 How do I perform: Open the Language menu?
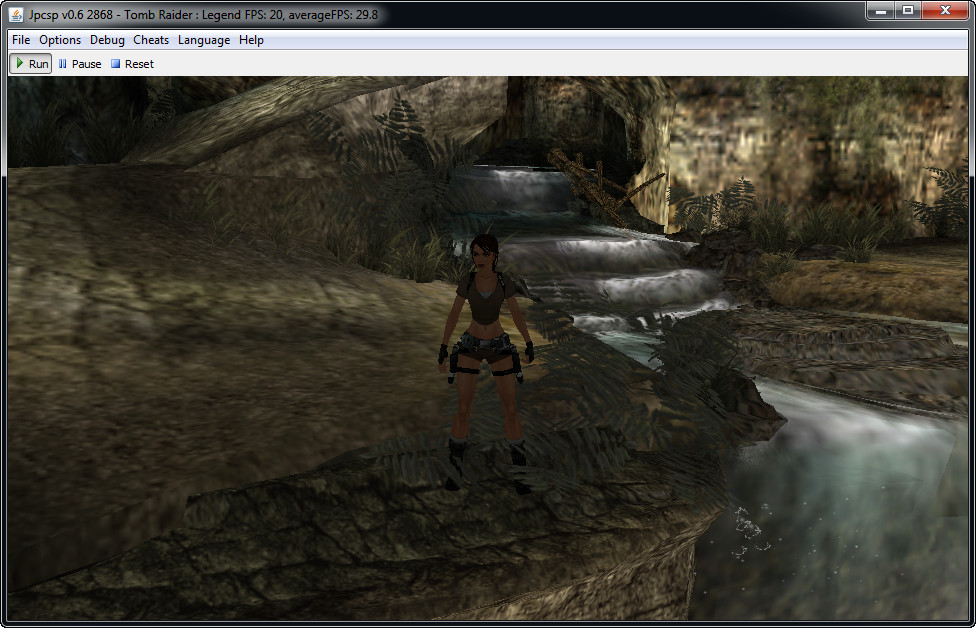pos(204,40)
